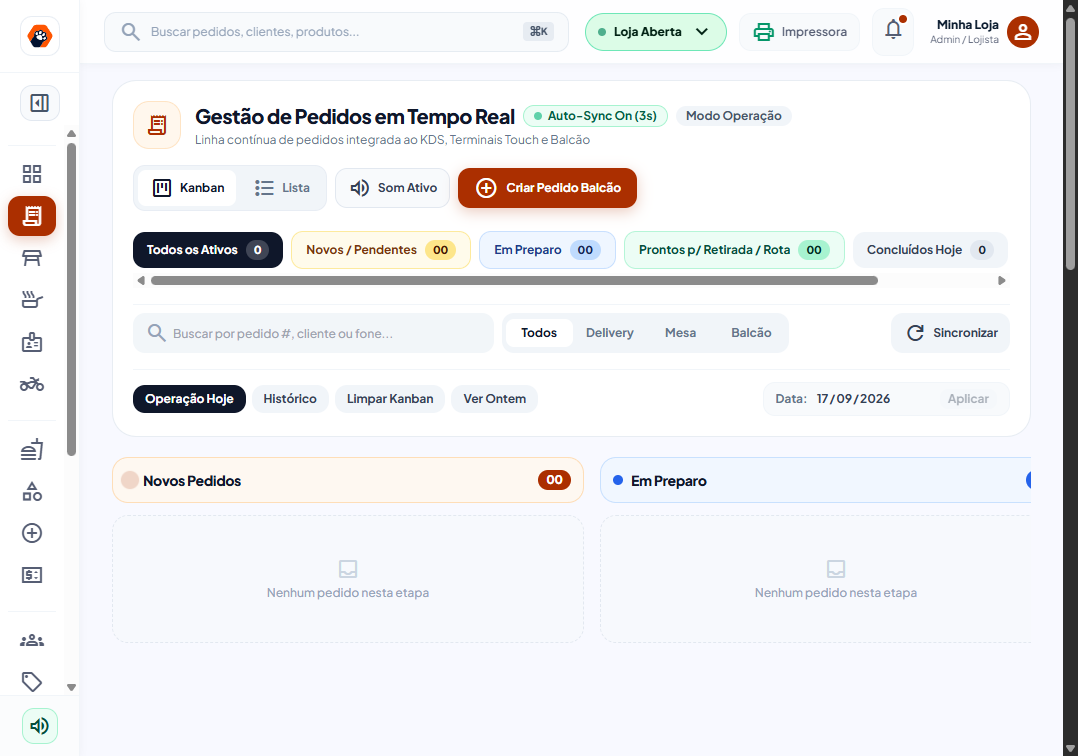Click the page vertical scrollbar thumb
The width and height of the screenshot is (1078, 756).
click(x=1070, y=143)
